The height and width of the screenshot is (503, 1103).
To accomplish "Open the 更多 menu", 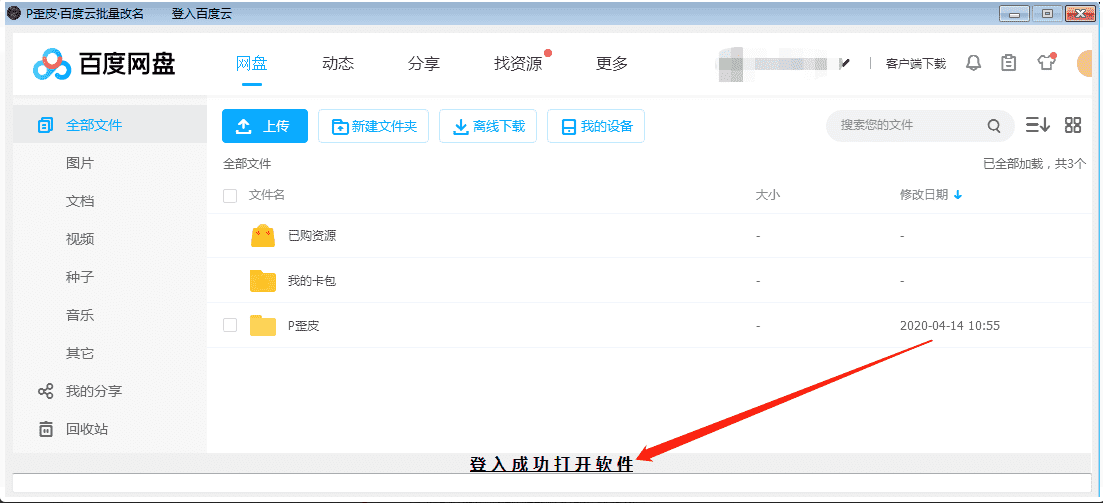I will coord(611,64).
